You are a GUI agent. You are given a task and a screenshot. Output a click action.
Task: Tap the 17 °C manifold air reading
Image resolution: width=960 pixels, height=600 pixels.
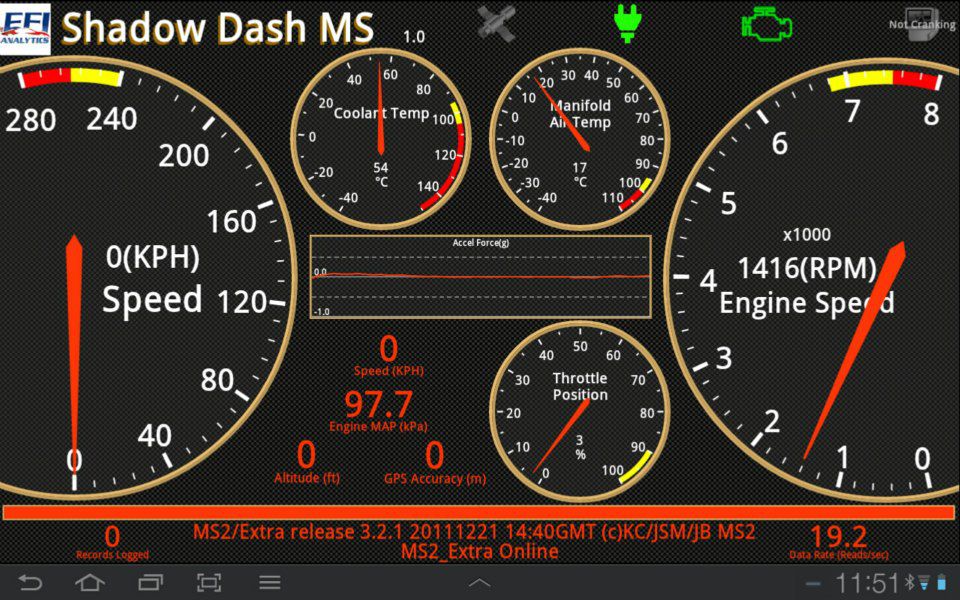[580, 174]
